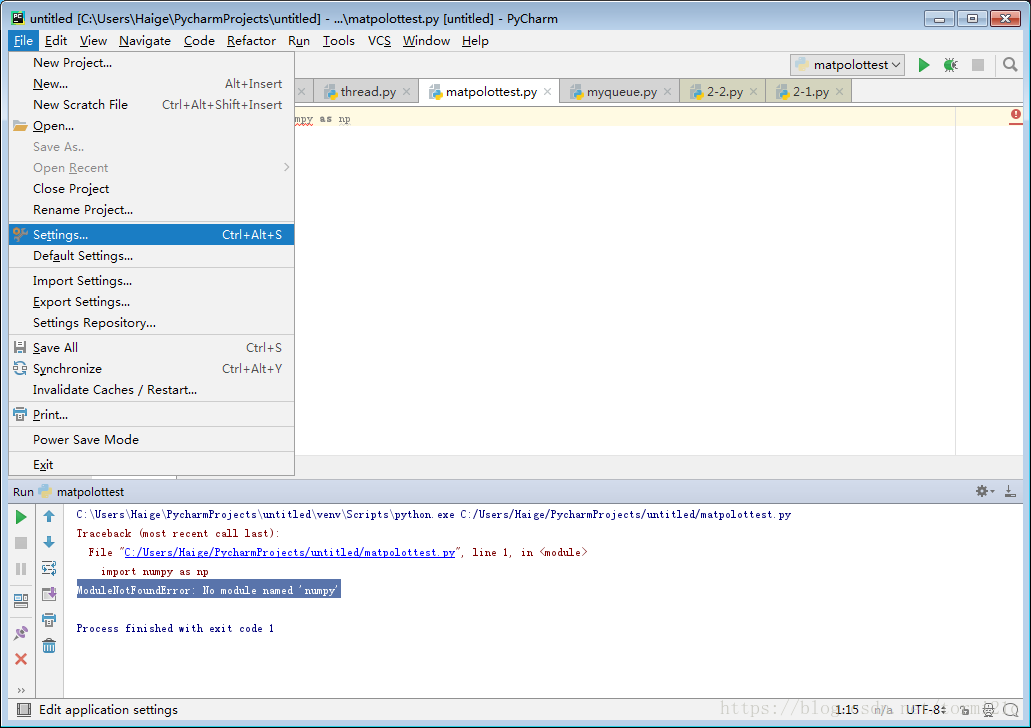
Task: Click the 1:15 caret position in the status bar
Action: click(x=847, y=710)
